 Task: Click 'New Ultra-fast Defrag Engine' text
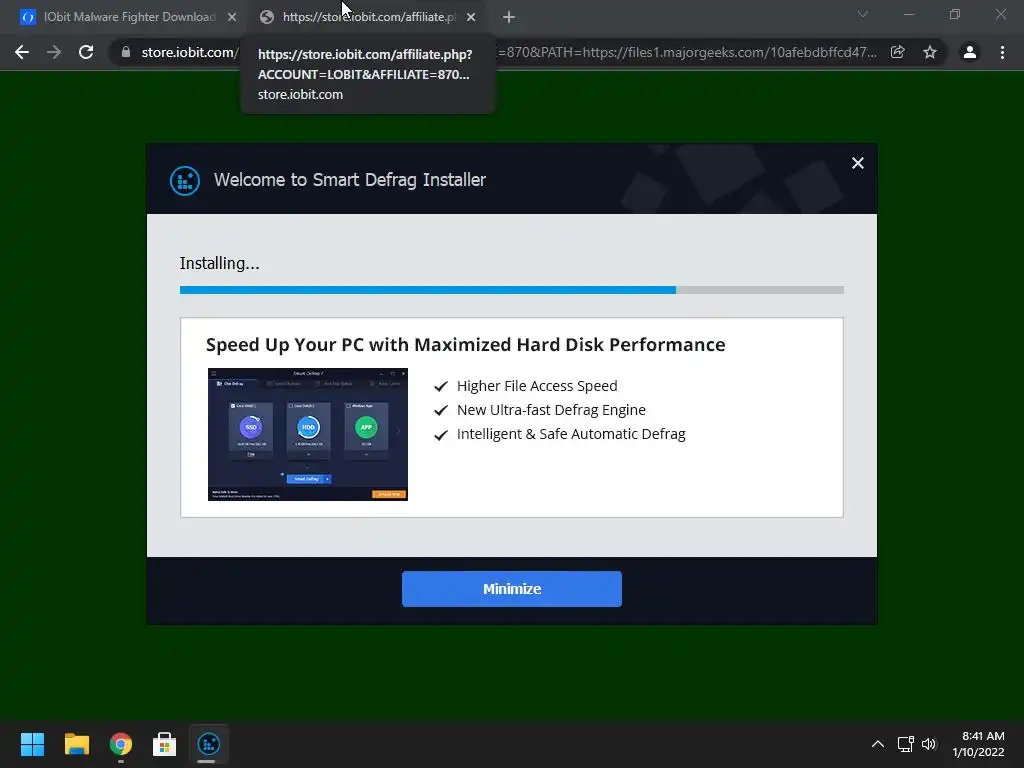click(x=551, y=410)
